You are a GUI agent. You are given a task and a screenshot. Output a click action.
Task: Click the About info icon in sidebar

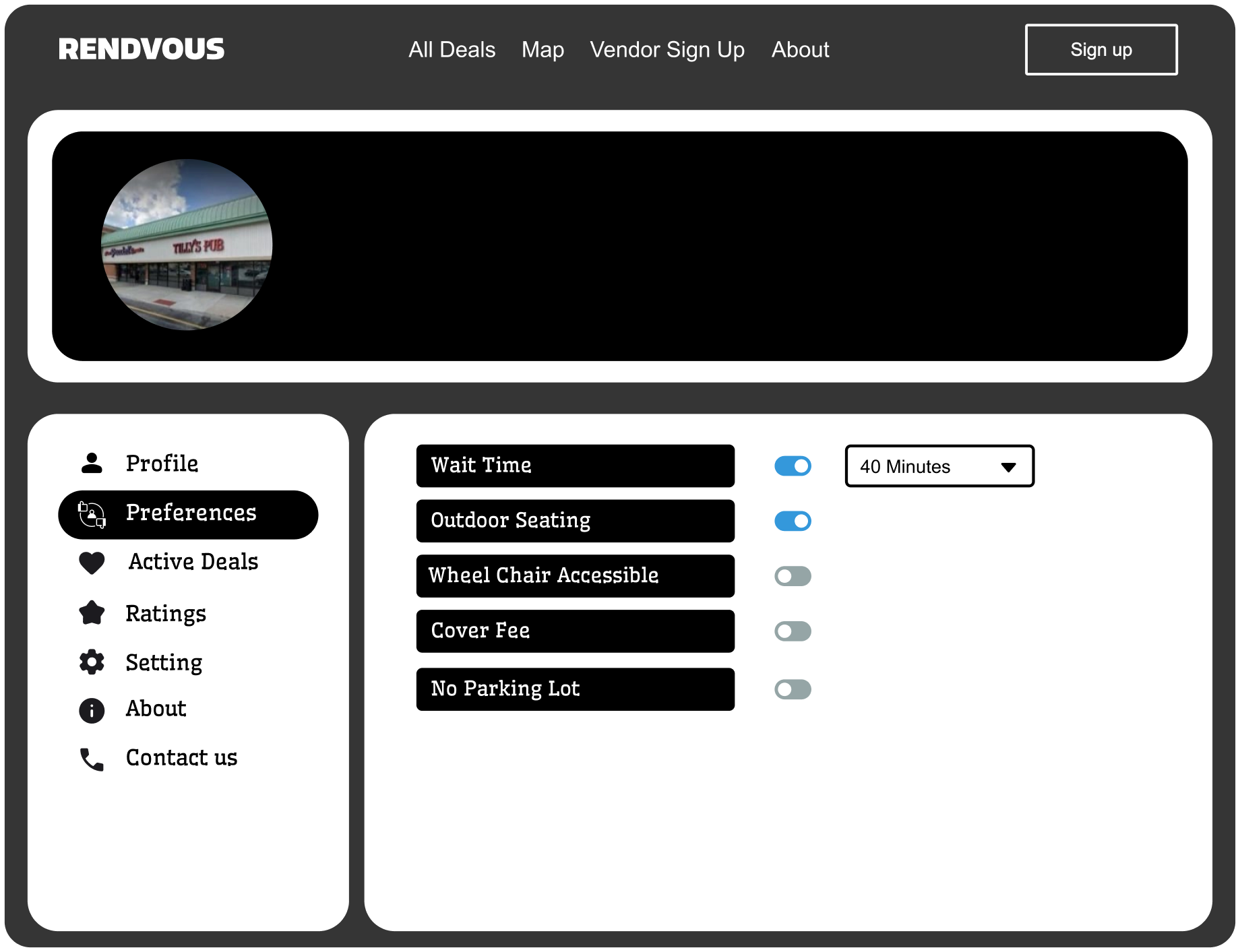[x=92, y=710]
